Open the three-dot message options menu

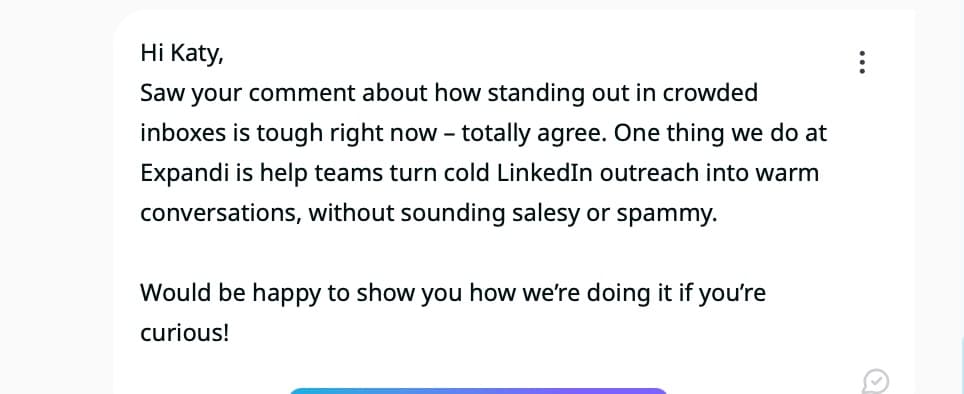click(862, 62)
